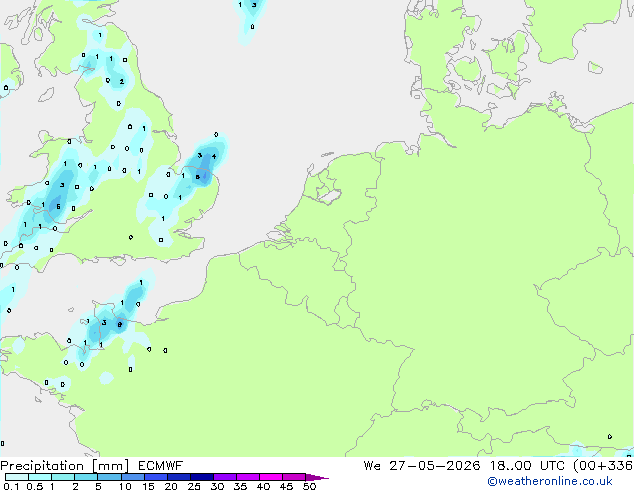Click the legend scale label "30"

(x=218, y=486)
